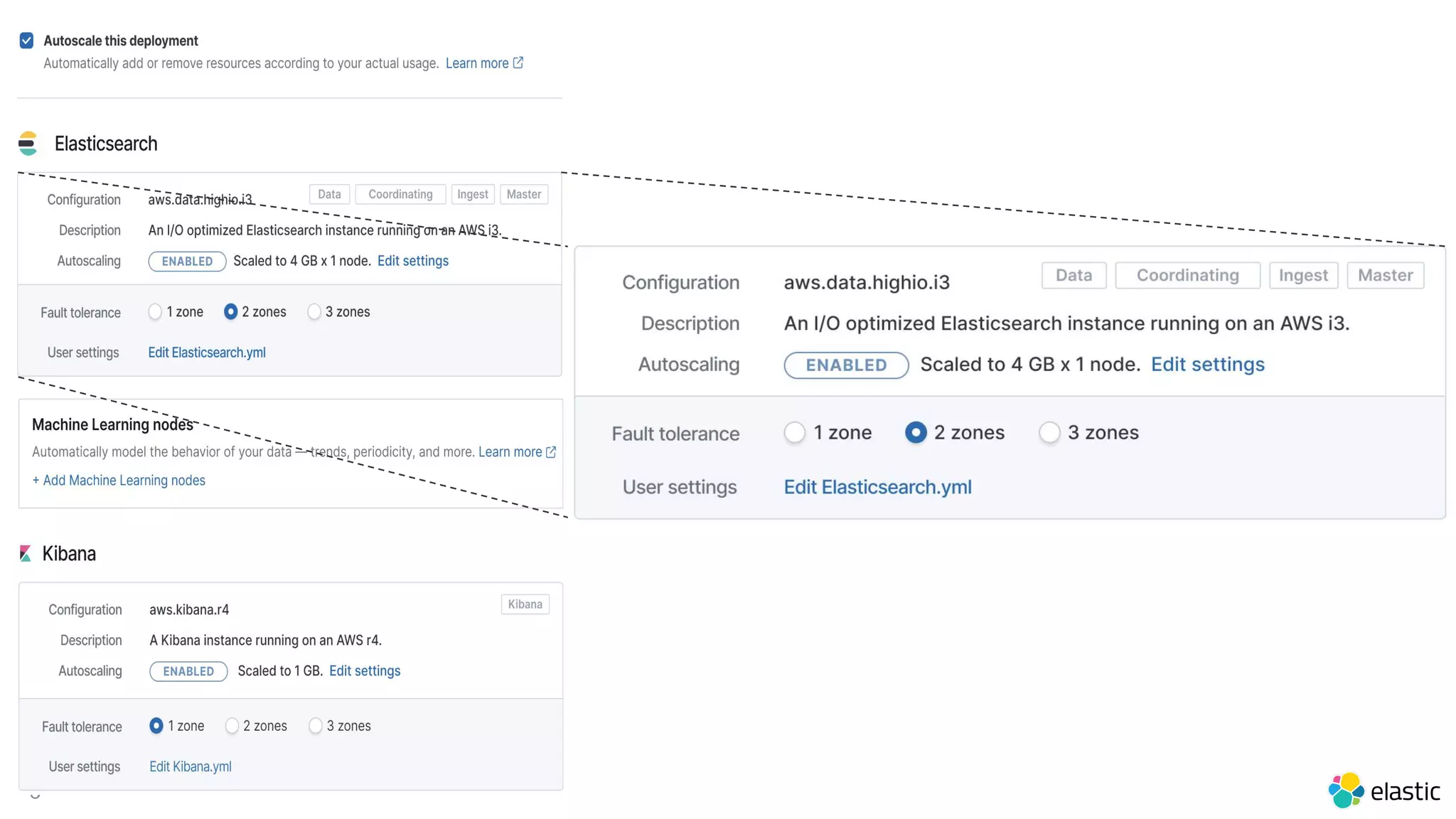Click the enlarged Master role badge
This screenshot has height=819, width=1456.
click(x=1385, y=275)
